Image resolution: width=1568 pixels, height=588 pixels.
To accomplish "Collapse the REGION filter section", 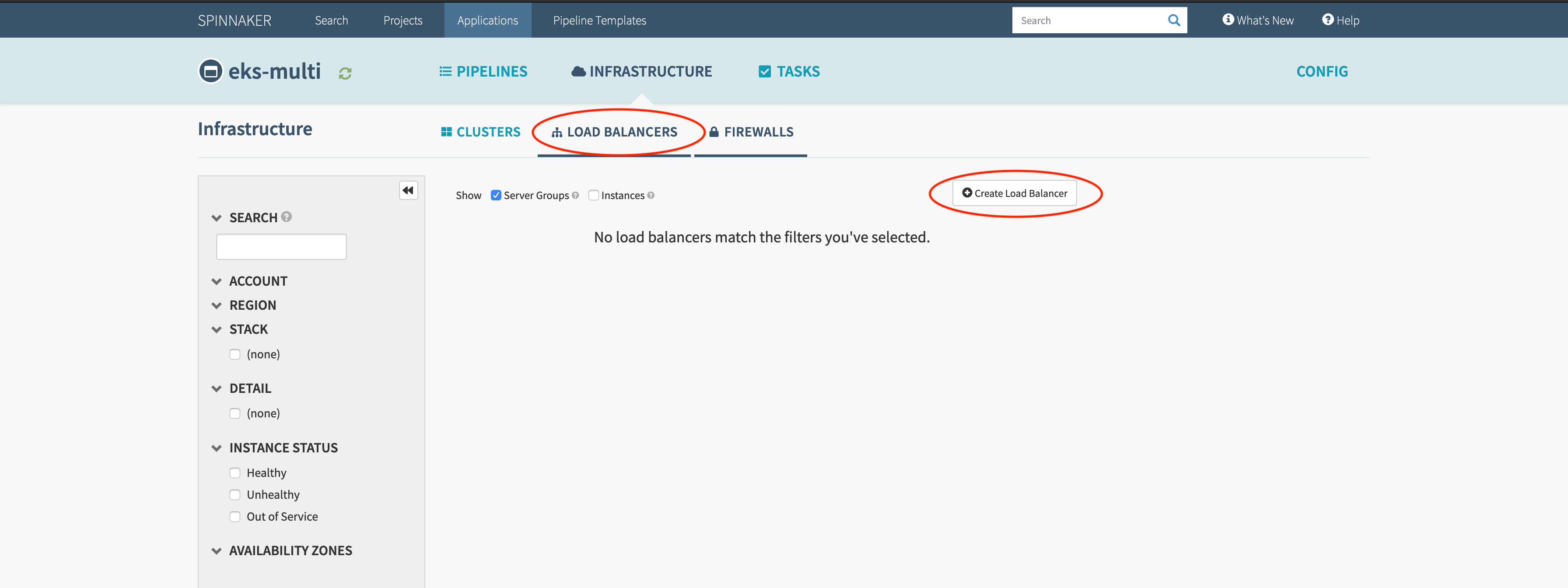I will tap(216, 305).
